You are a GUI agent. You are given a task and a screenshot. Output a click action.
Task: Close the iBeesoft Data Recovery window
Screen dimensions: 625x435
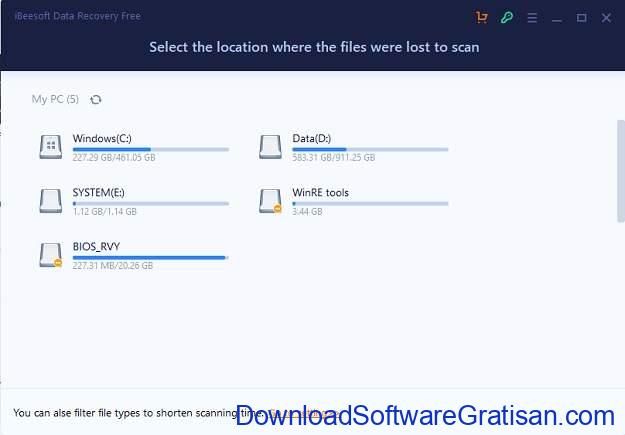pyautogui.click(x=606, y=18)
